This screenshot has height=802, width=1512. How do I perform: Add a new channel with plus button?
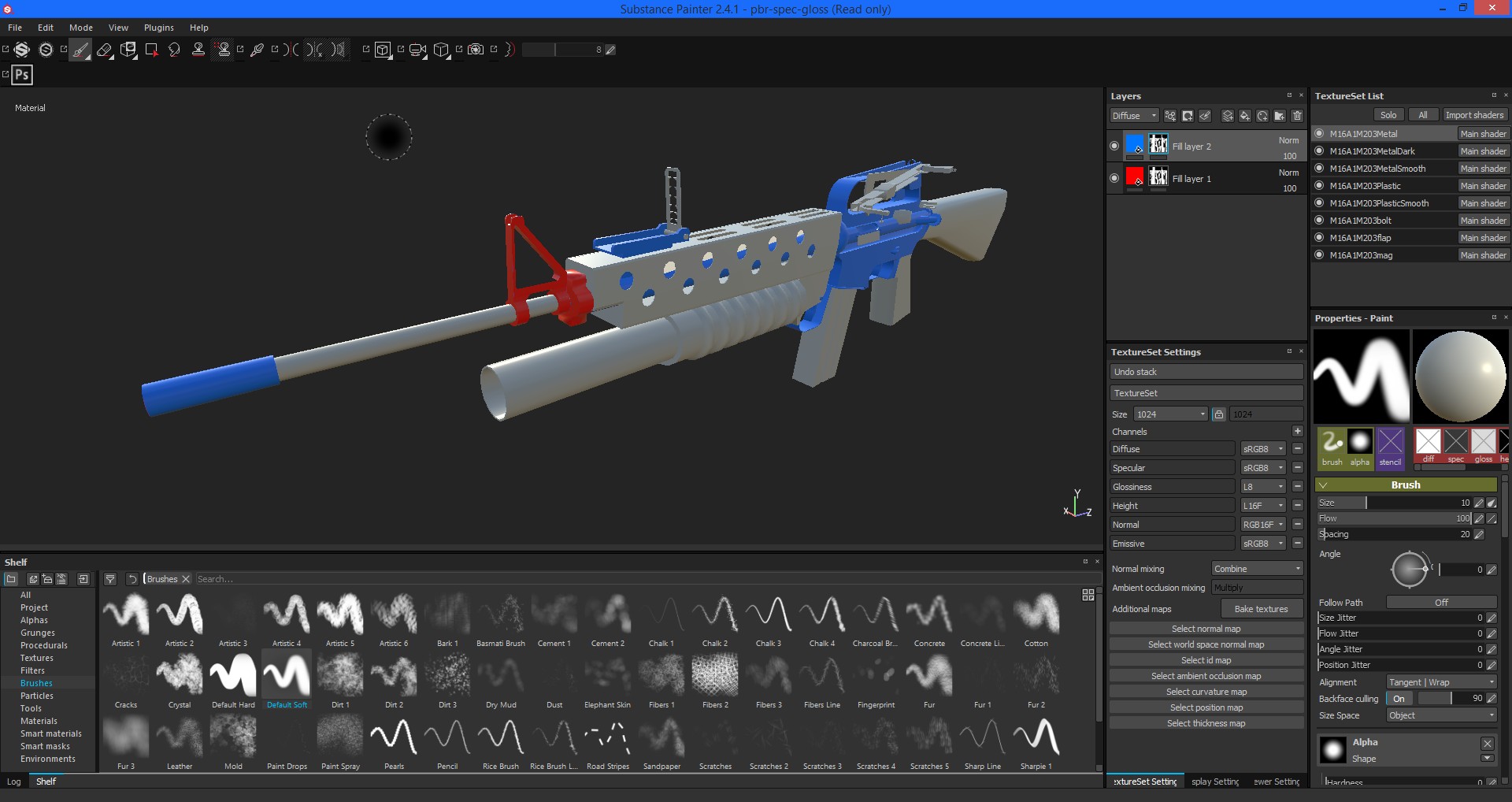click(1297, 431)
